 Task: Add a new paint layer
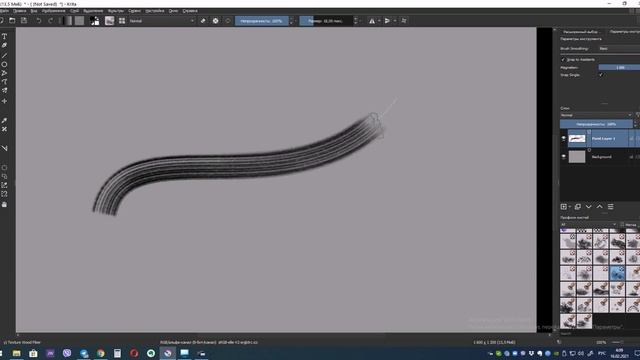564,207
